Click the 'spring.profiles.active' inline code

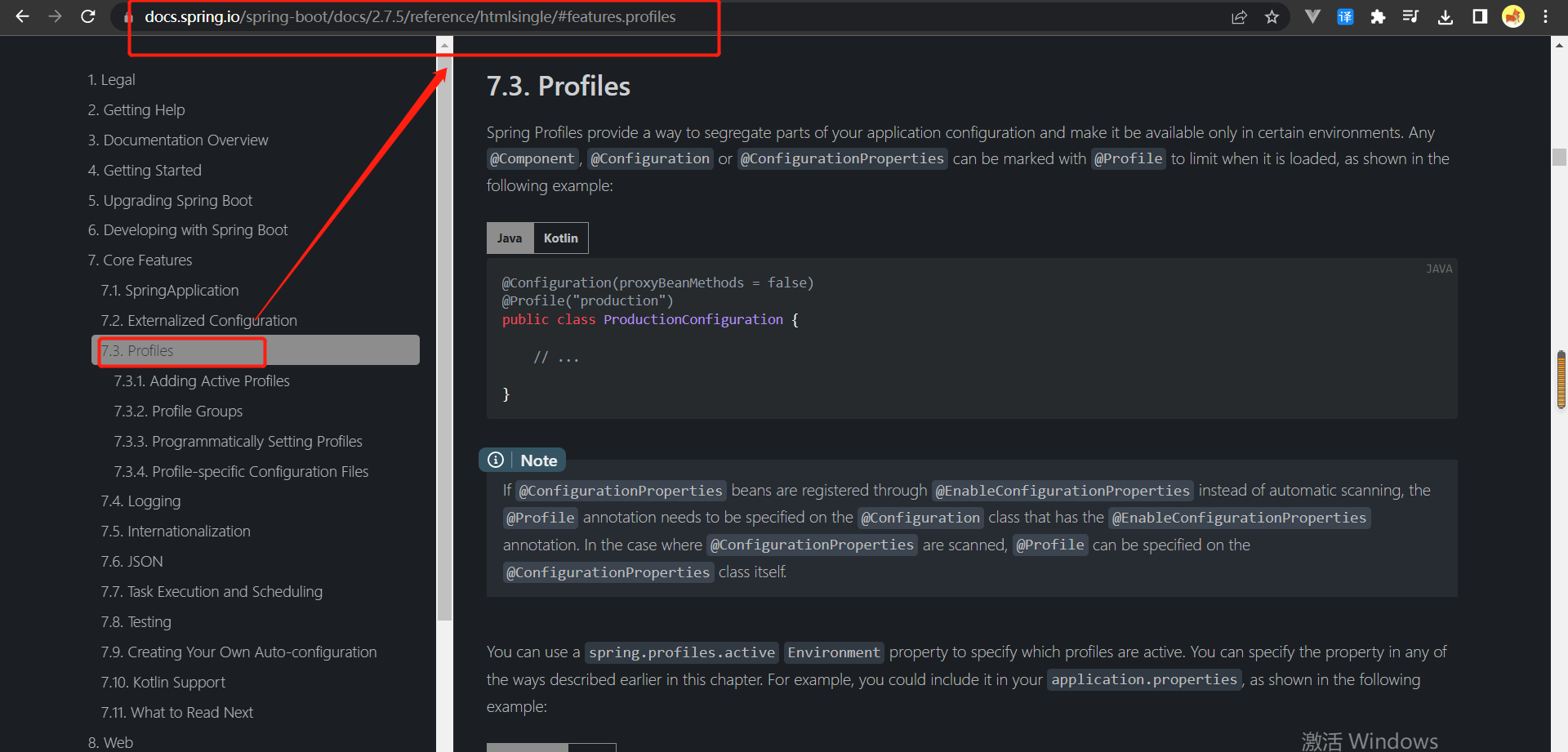click(682, 652)
